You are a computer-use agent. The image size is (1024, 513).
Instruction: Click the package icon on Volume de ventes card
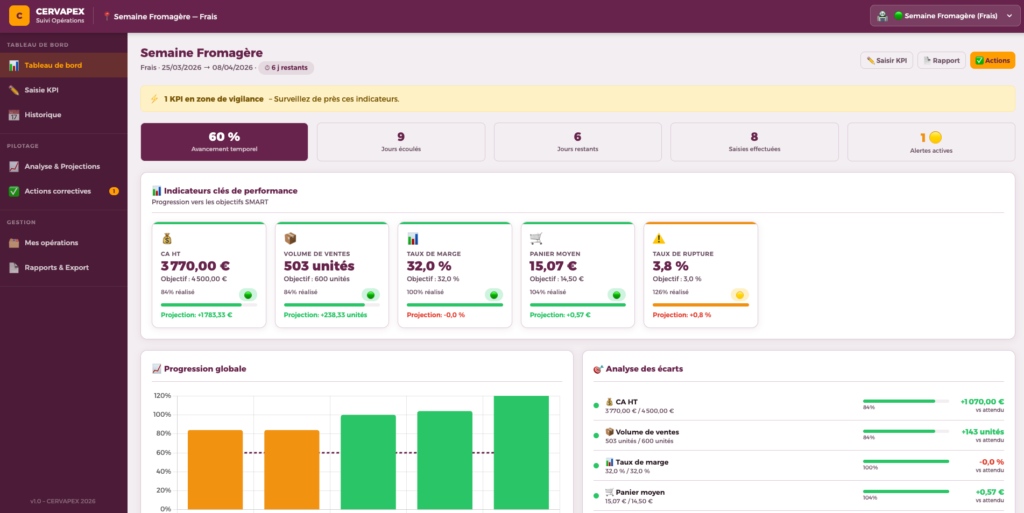[290, 239]
